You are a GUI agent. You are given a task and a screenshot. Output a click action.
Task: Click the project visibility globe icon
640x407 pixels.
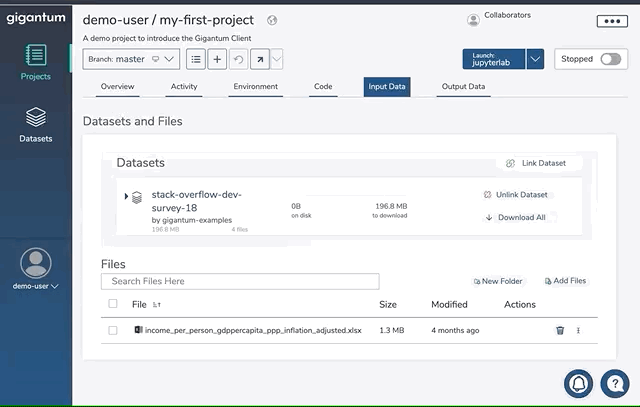coord(272,20)
